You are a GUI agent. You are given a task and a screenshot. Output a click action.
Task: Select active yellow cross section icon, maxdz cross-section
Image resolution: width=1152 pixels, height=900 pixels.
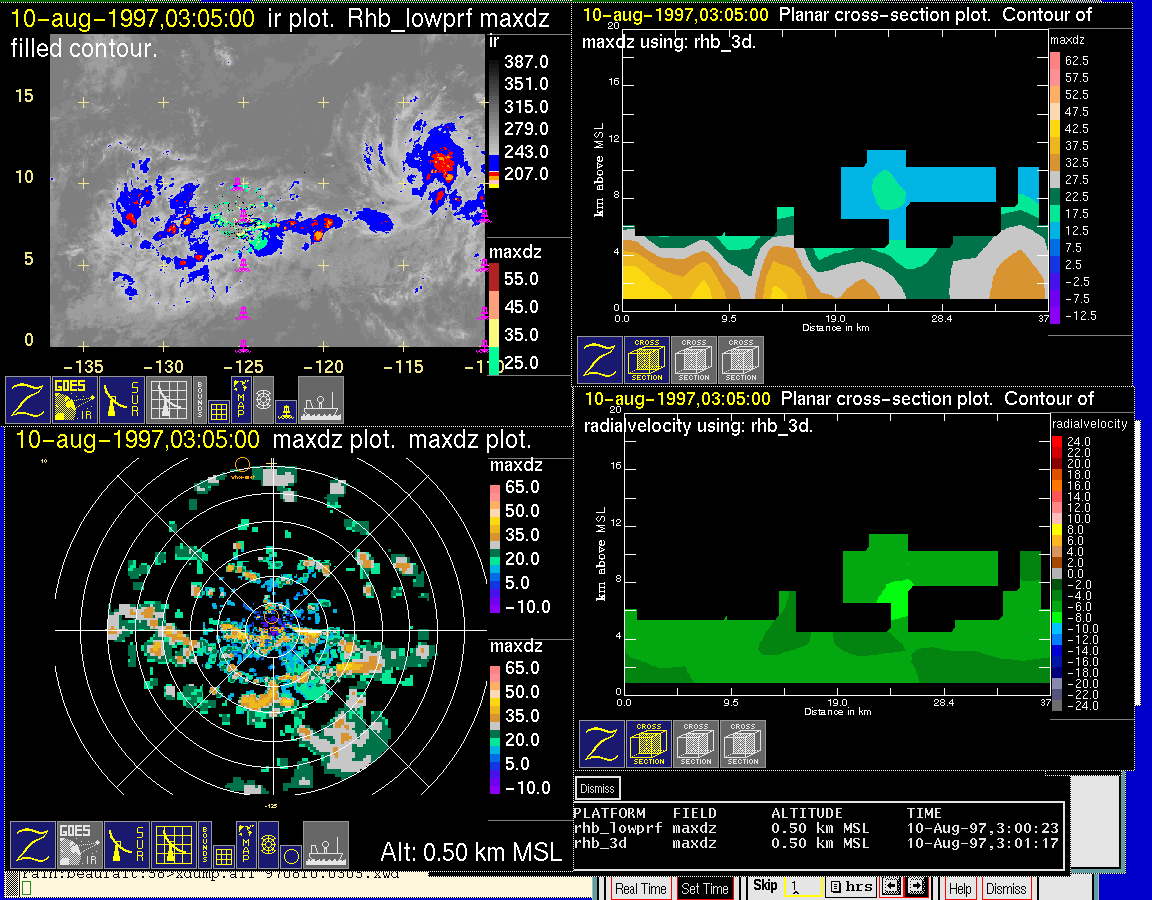coord(647,360)
